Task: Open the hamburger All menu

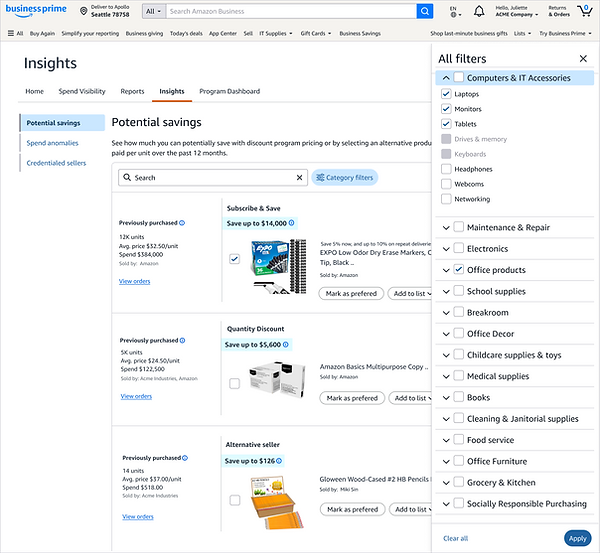Action: (x=15, y=33)
